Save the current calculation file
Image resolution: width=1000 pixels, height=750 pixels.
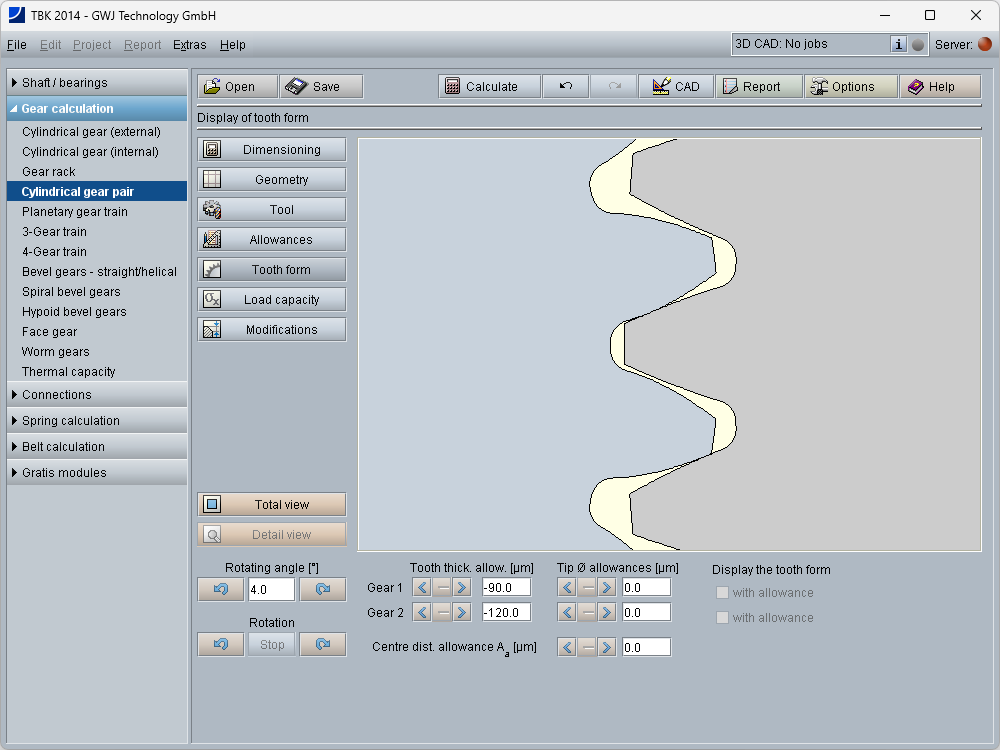pos(320,87)
